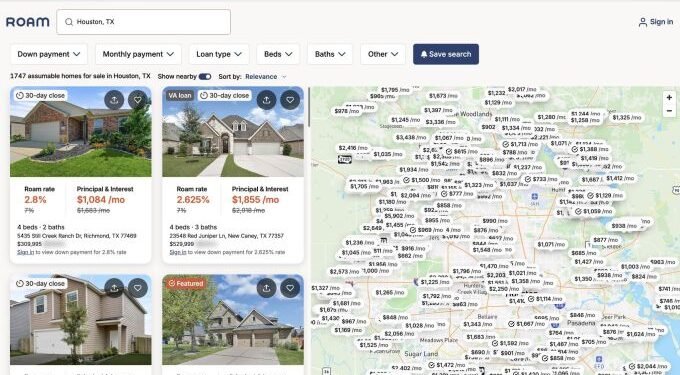Toggle the Show nearby switch
680x375 pixels.
(205, 77)
